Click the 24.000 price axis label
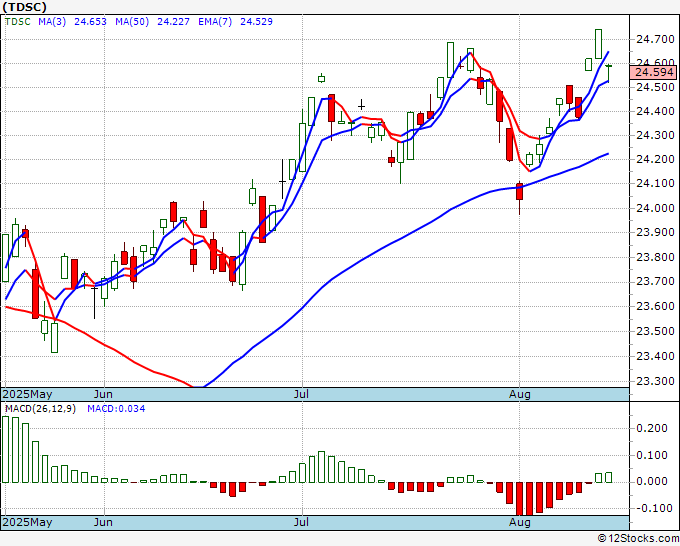680x546 pixels. coord(655,208)
